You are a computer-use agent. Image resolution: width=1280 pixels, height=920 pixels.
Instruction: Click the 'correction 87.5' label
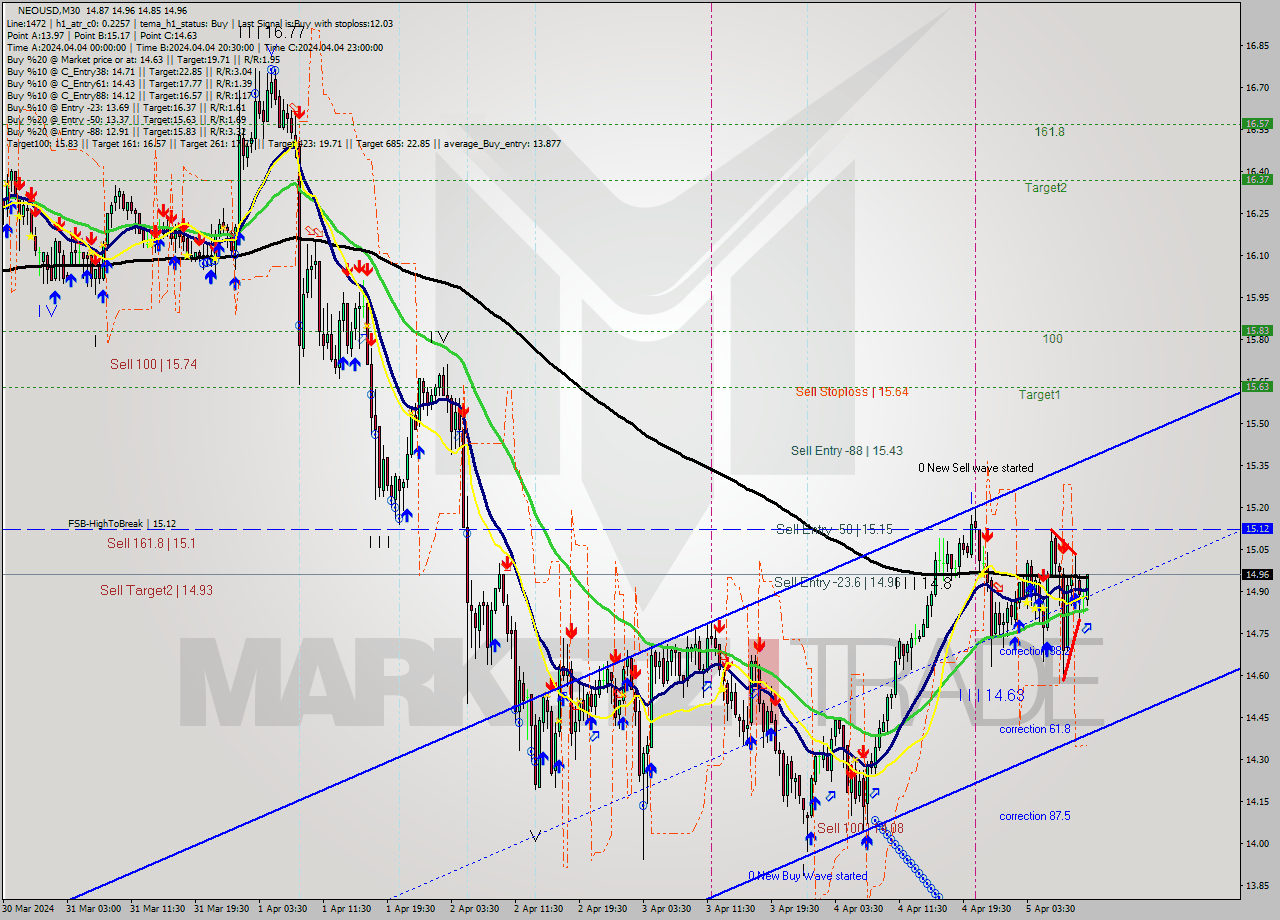click(1035, 816)
